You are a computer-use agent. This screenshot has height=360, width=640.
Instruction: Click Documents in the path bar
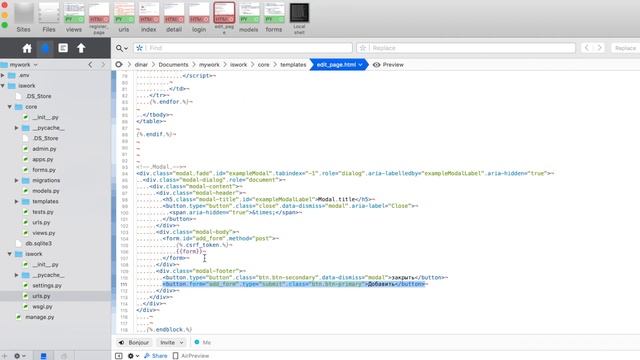click(173, 64)
